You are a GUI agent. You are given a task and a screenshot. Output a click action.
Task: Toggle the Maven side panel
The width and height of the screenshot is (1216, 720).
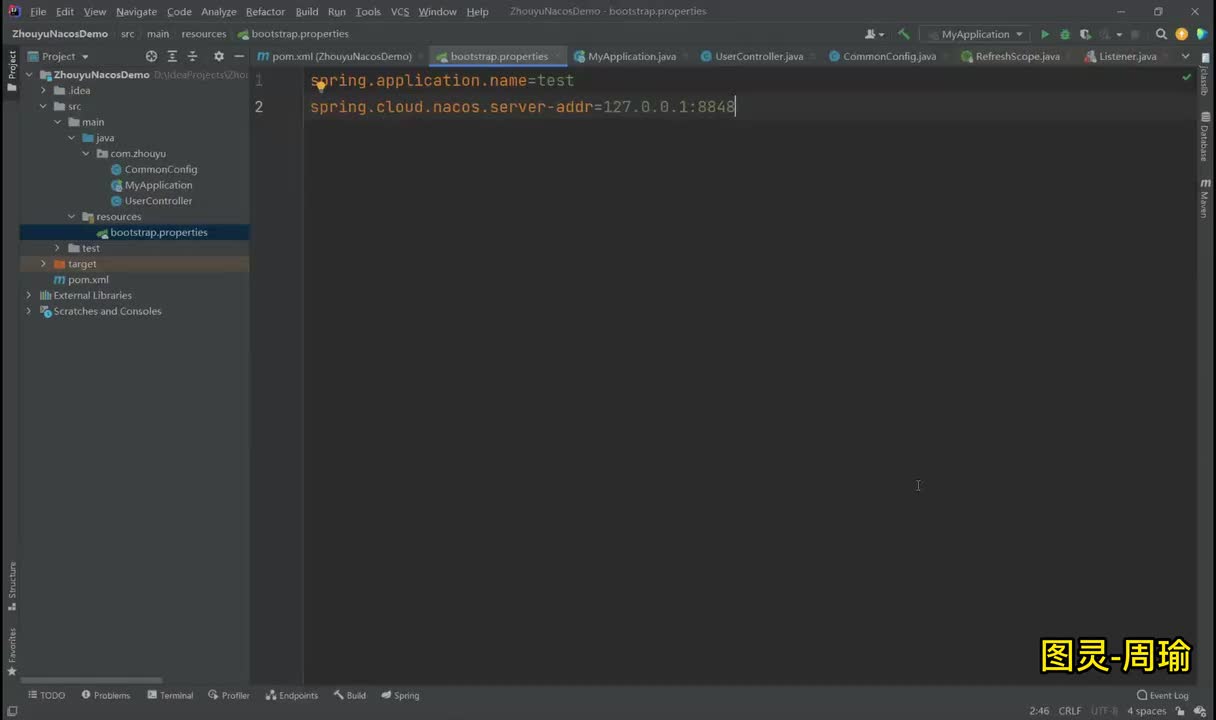click(1204, 199)
